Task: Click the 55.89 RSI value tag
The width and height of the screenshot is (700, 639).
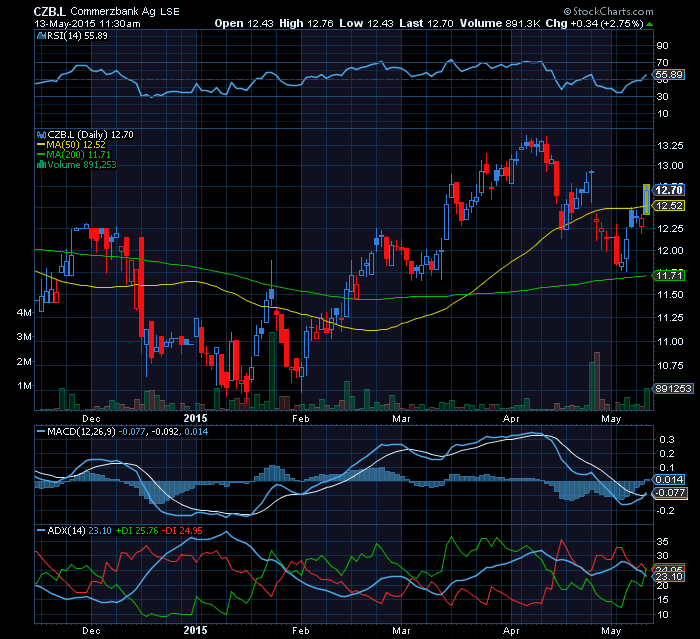Action: (x=669, y=75)
